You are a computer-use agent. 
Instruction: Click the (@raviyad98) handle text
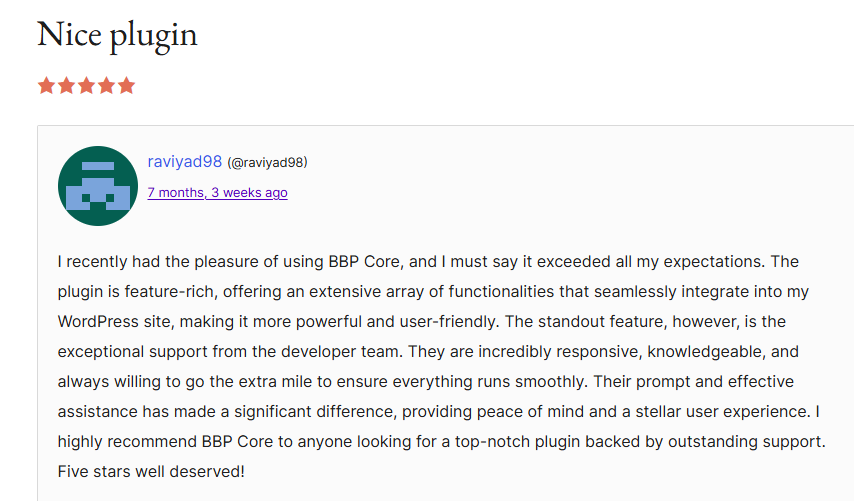point(267,163)
